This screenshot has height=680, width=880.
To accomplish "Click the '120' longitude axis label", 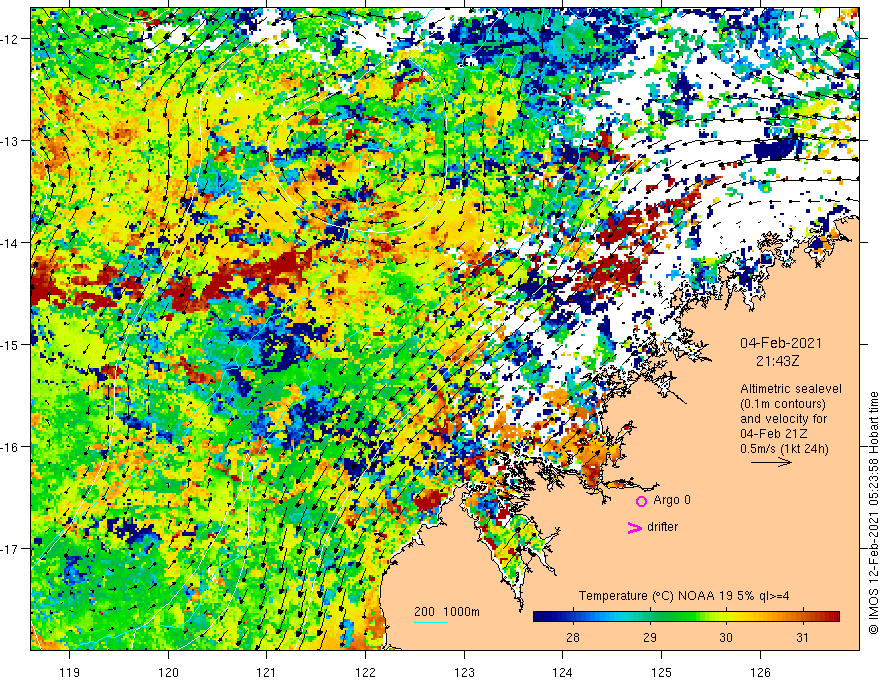I will 168,672.
